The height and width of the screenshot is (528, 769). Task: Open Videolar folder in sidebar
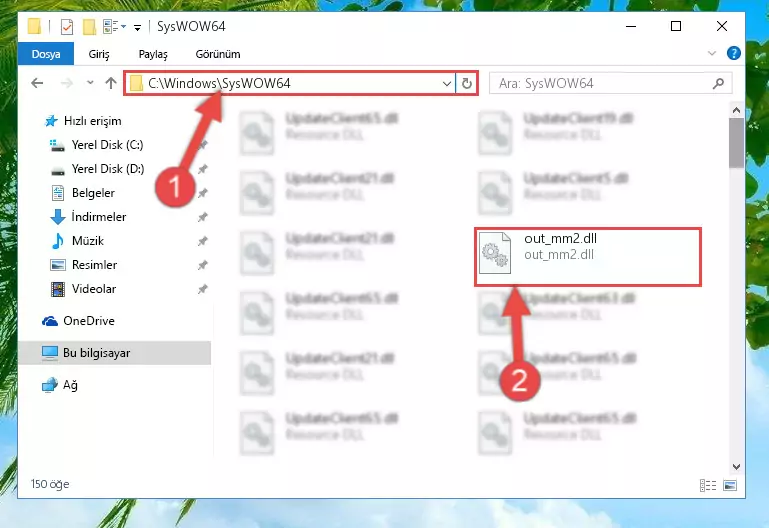[94, 289]
